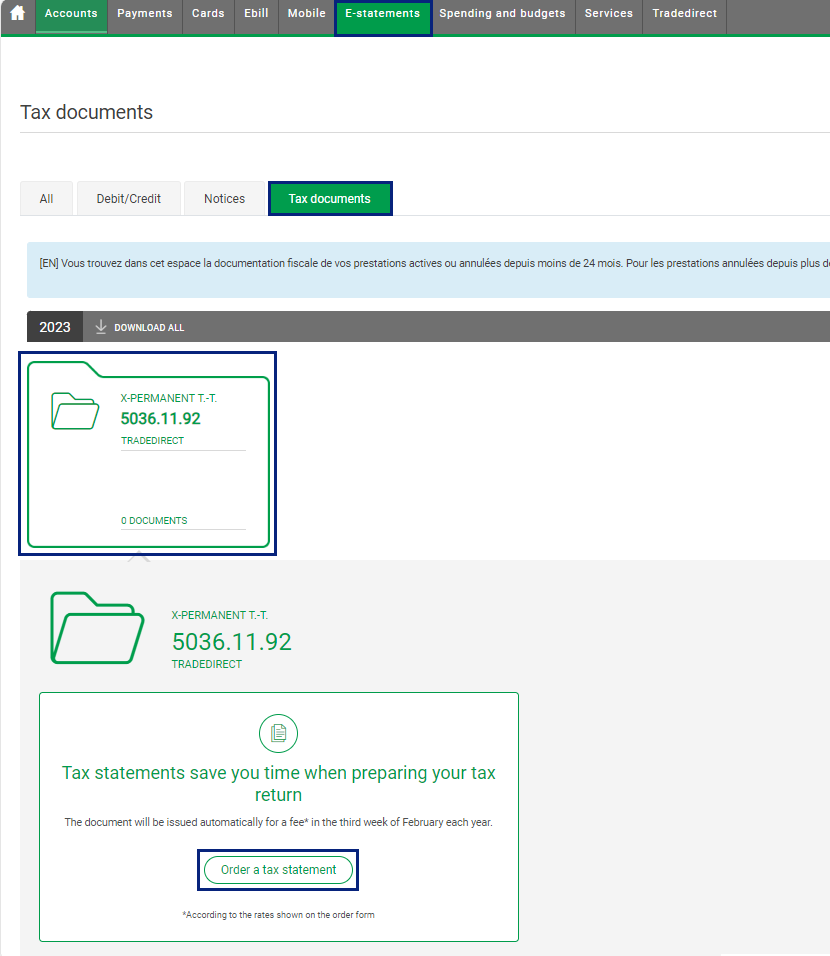Viewport: 830px width, 956px height.
Task: Click the rates footnote under the order button
Action: (x=279, y=915)
